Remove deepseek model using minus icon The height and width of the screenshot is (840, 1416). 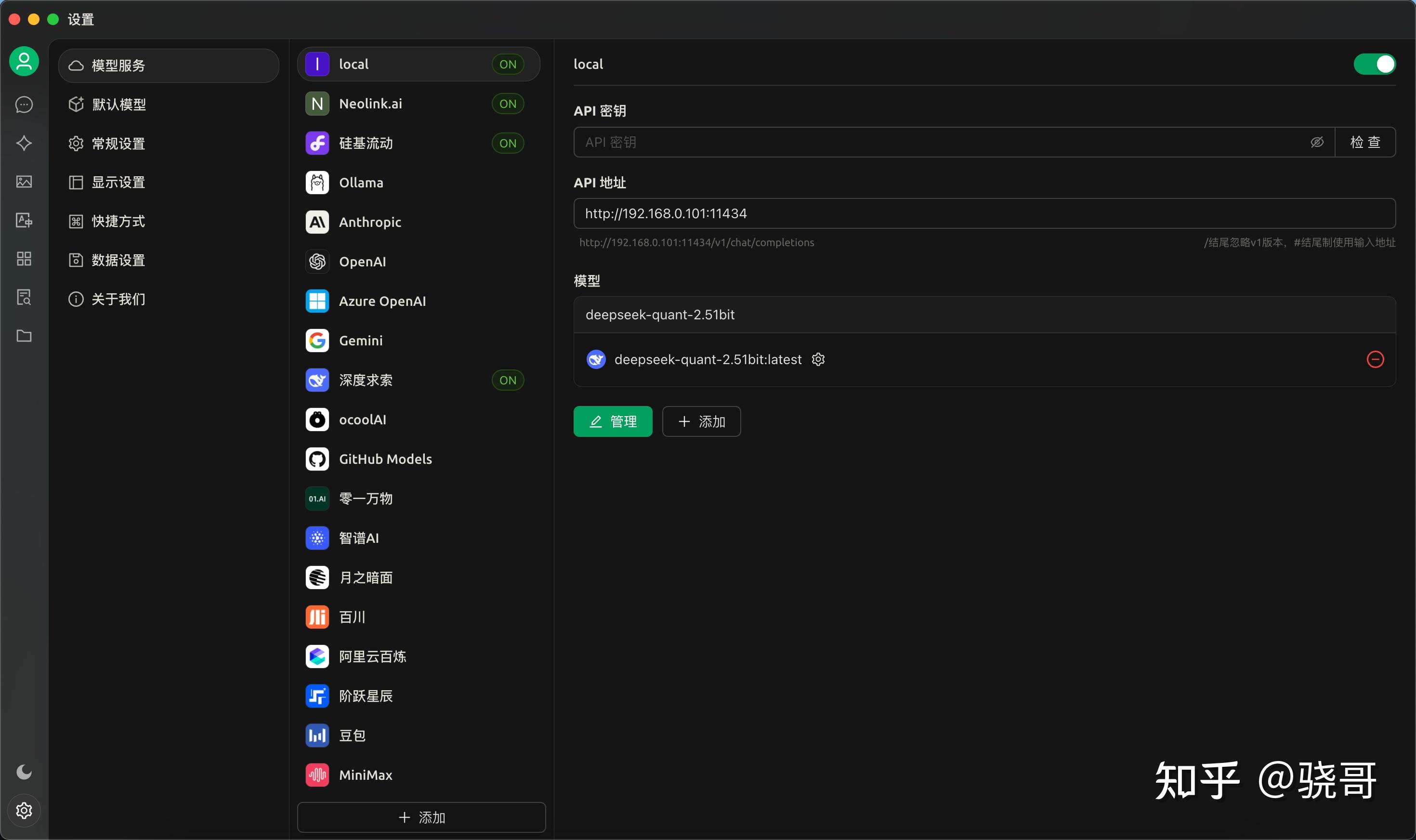(x=1375, y=359)
